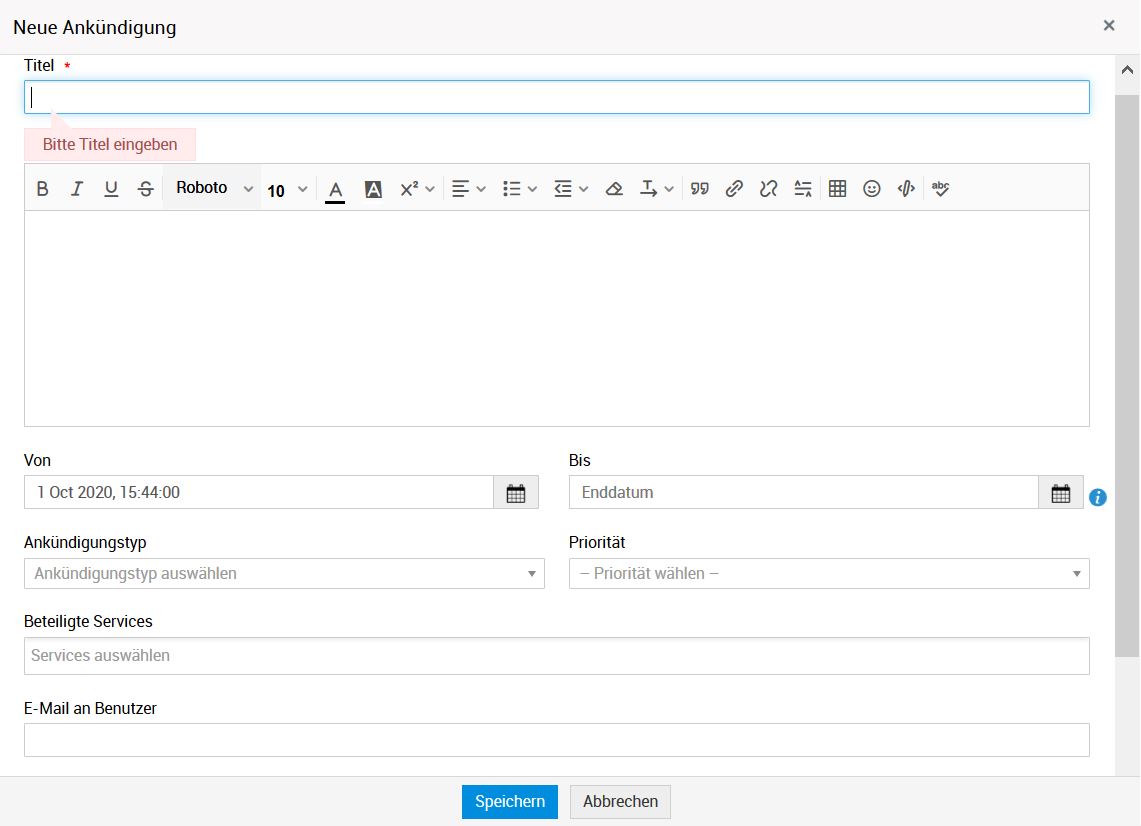Run the spell check tool

coord(940,188)
